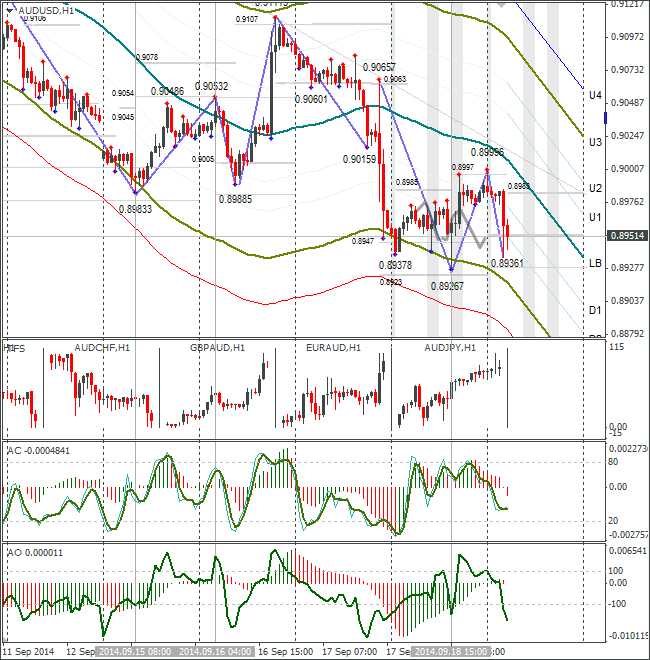
Task: Select the 0.90657 price label
Action: click(379, 67)
